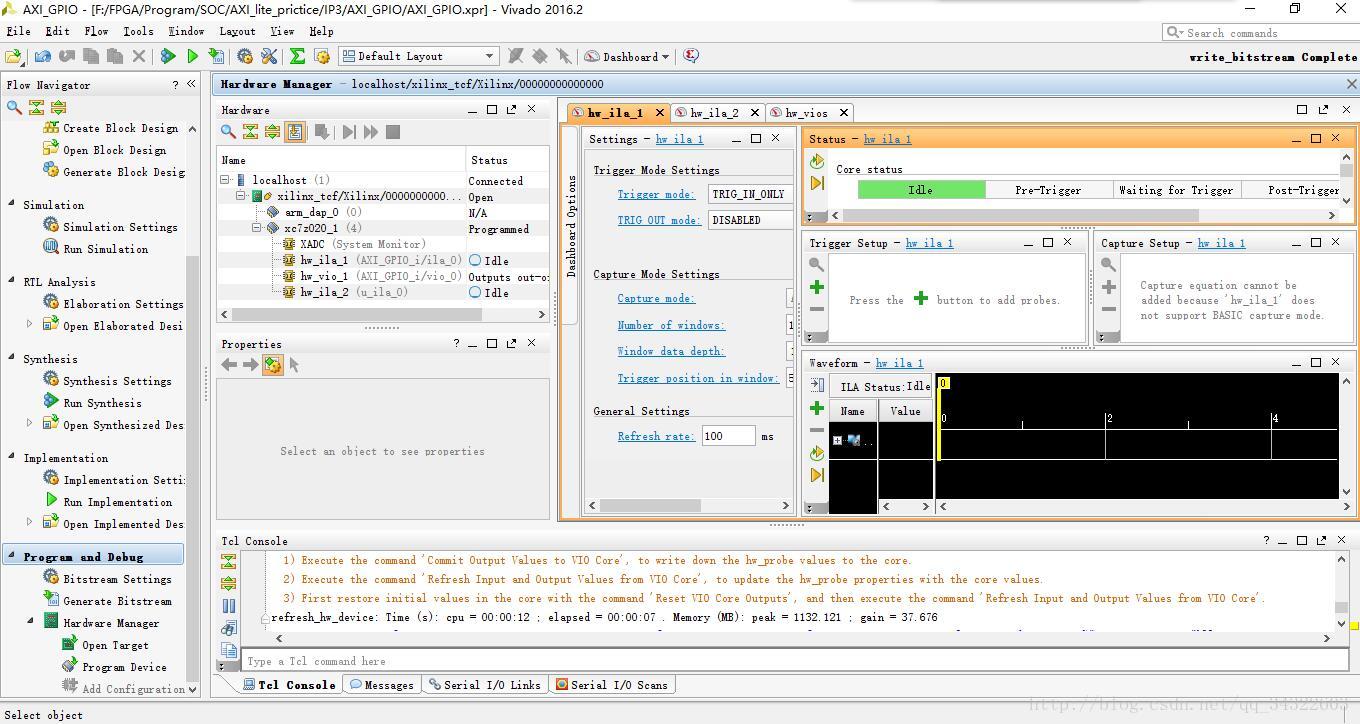Screen dimensions: 1360x724
Task: Click the Refresh rate link
Action: 656,436
